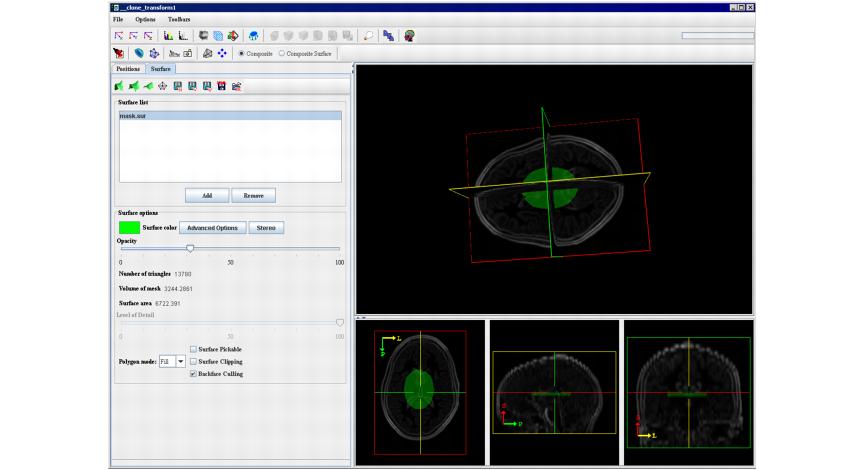Enable the Surface Clipping checkbox

(x=193, y=361)
